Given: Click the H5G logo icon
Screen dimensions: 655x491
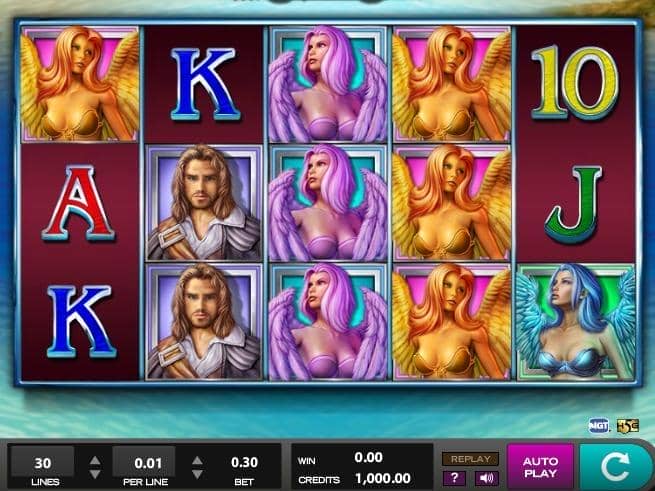Looking at the screenshot, I should [x=627, y=426].
